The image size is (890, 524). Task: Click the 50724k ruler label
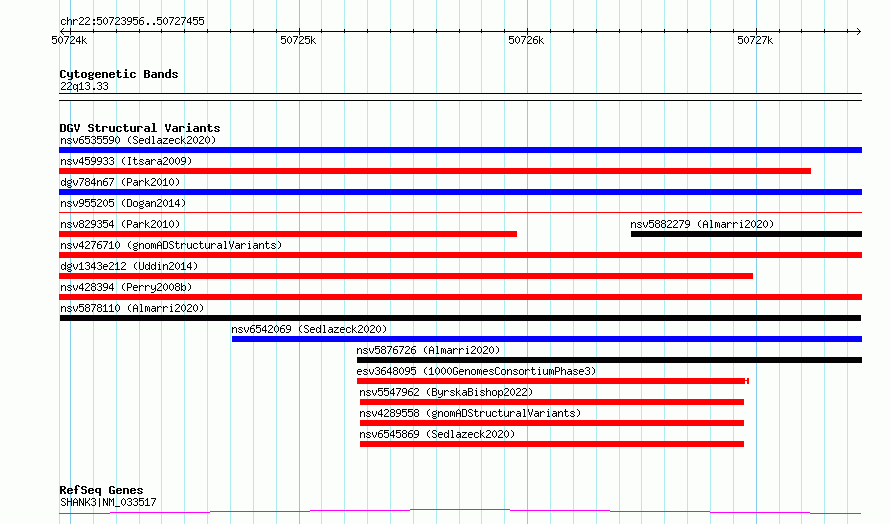click(69, 40)
